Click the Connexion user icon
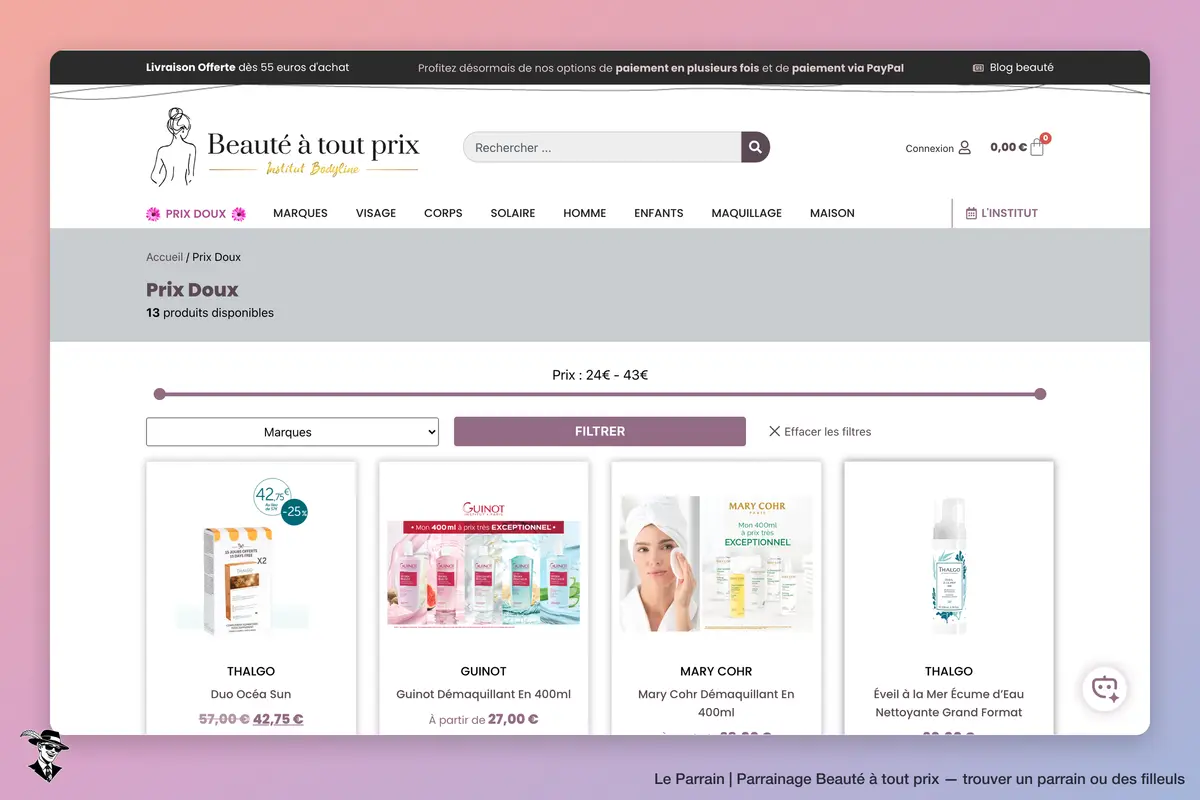This screenshot has width=1200, height=800. click(x=964, y=148)
